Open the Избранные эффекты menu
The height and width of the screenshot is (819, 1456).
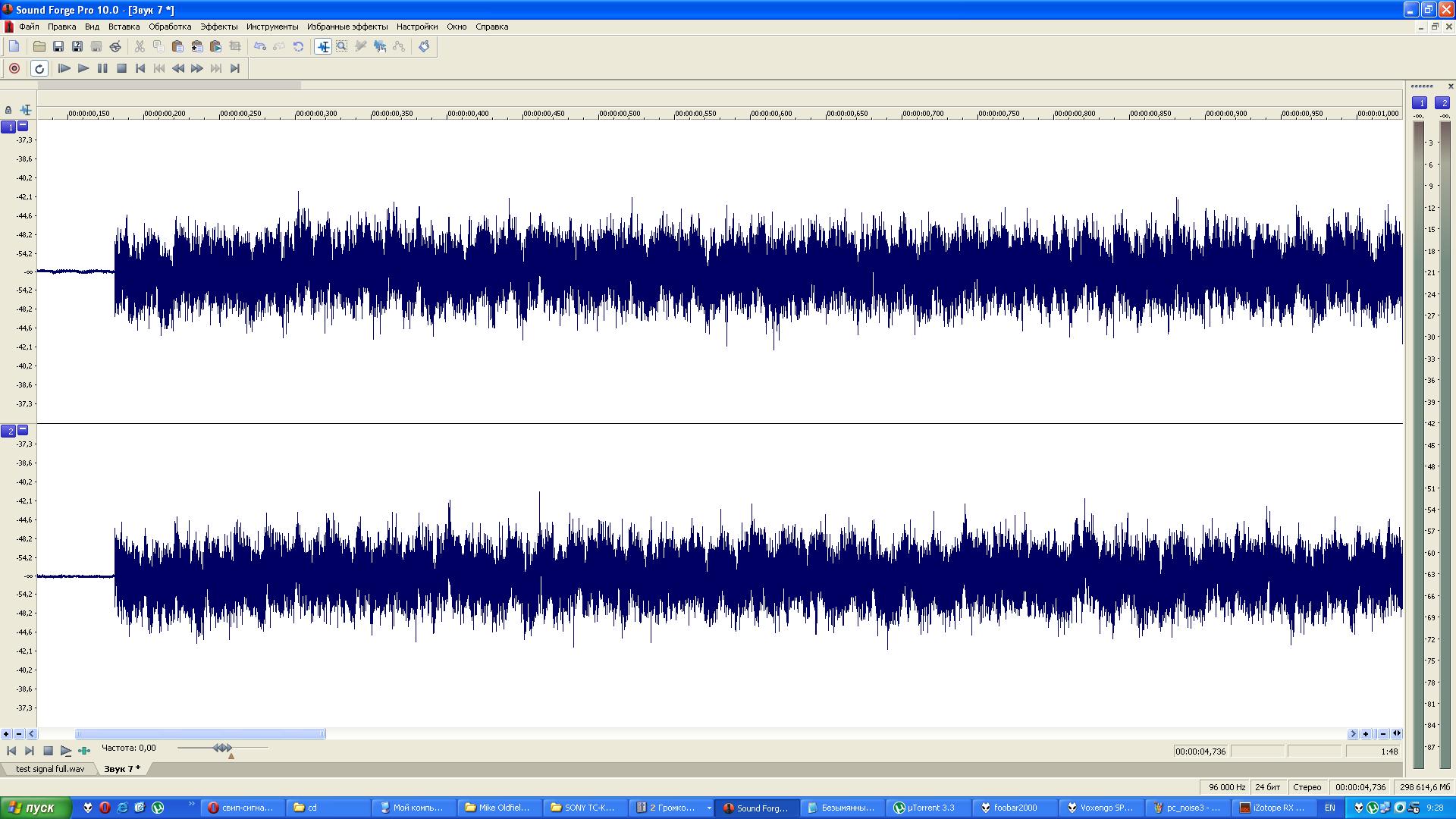tap(347, 27)
